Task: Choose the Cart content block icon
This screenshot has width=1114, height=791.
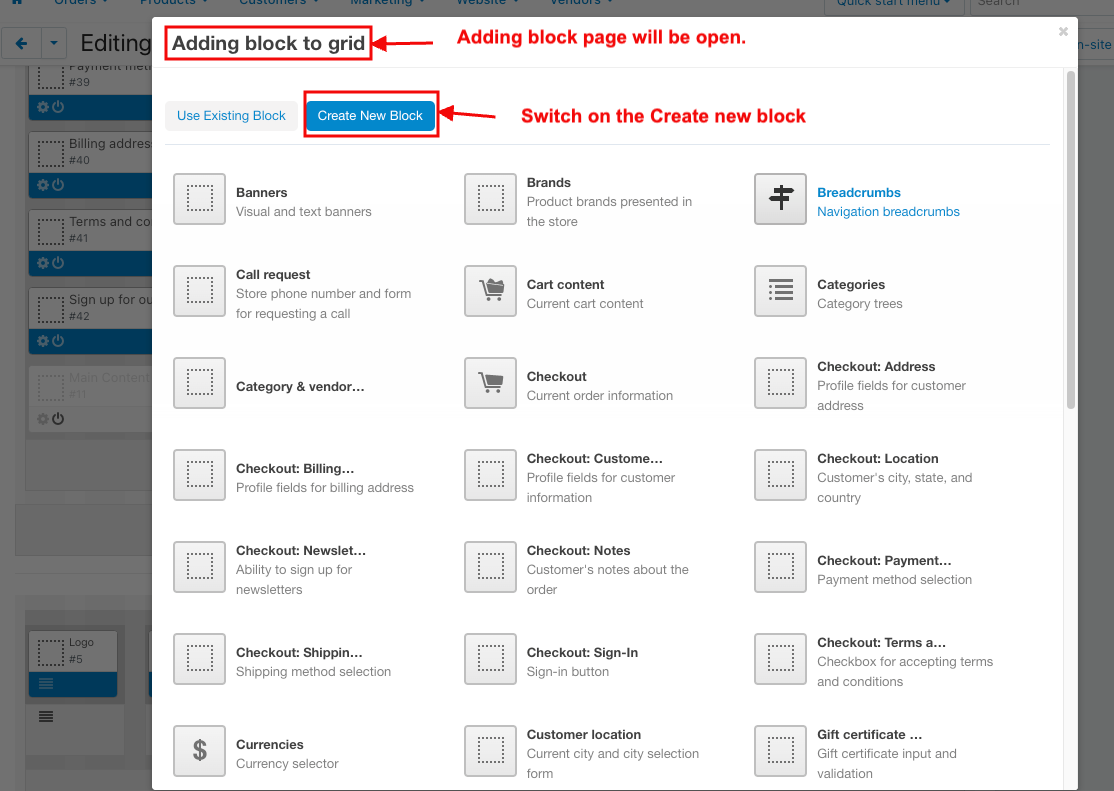Action: pos(490,291)
